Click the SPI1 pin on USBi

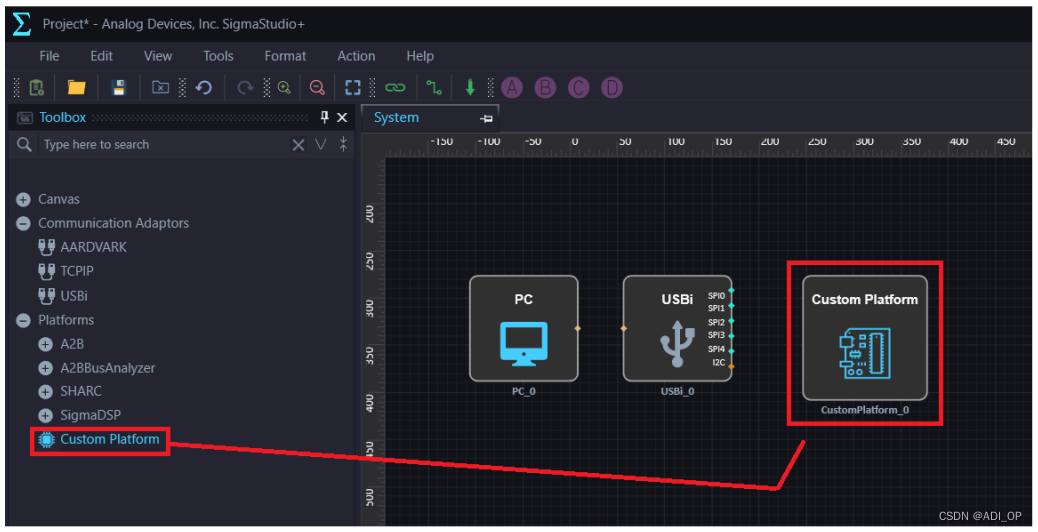click(x=731, y=306)
